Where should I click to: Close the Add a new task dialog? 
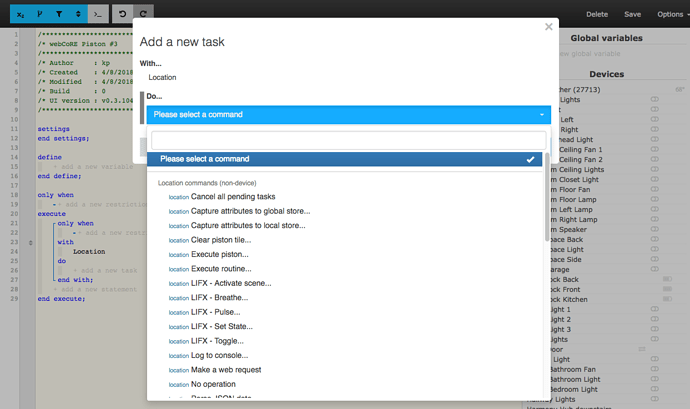pyautogui.click(x=548, y=27)
